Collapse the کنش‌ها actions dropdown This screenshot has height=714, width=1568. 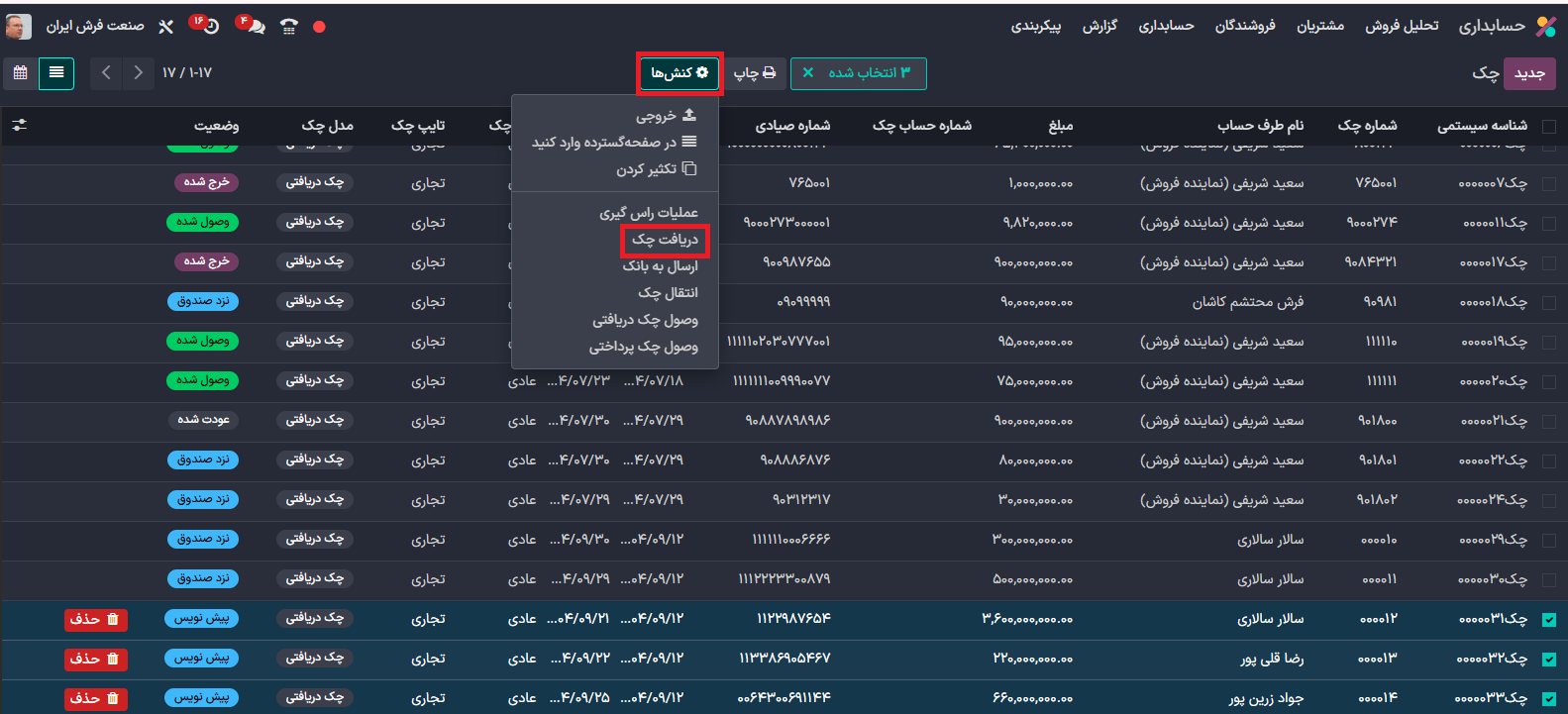(x=679, y=73)
